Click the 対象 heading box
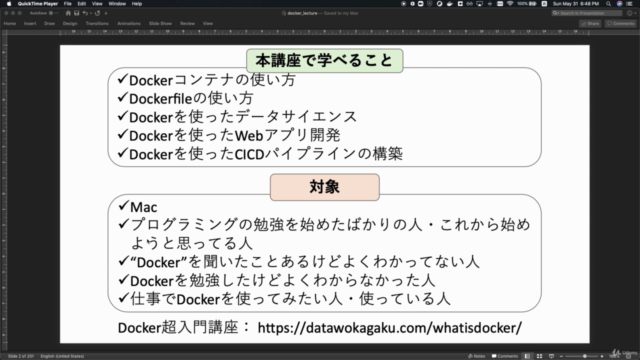Image resolution: width=640 pixels, height=360 pixels. click(x=324, y=187)
